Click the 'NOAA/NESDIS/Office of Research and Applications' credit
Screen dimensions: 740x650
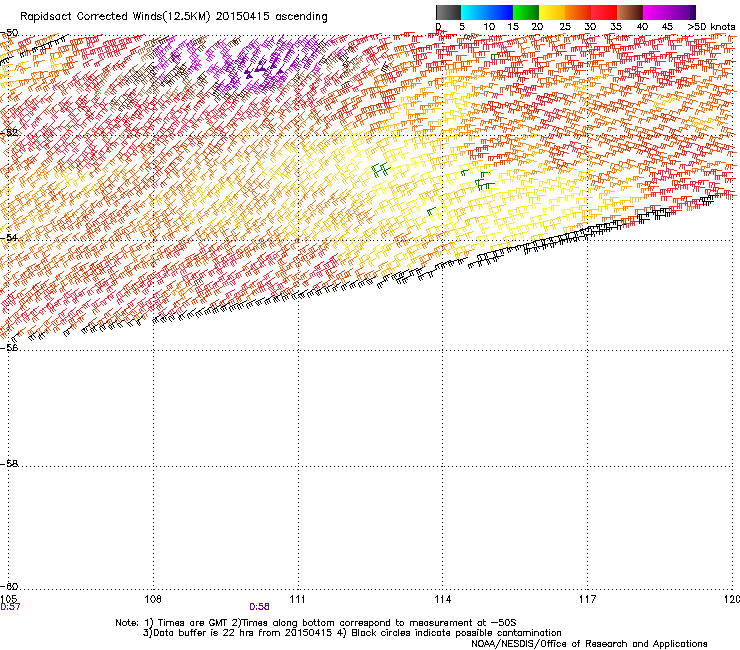point(589,644)
